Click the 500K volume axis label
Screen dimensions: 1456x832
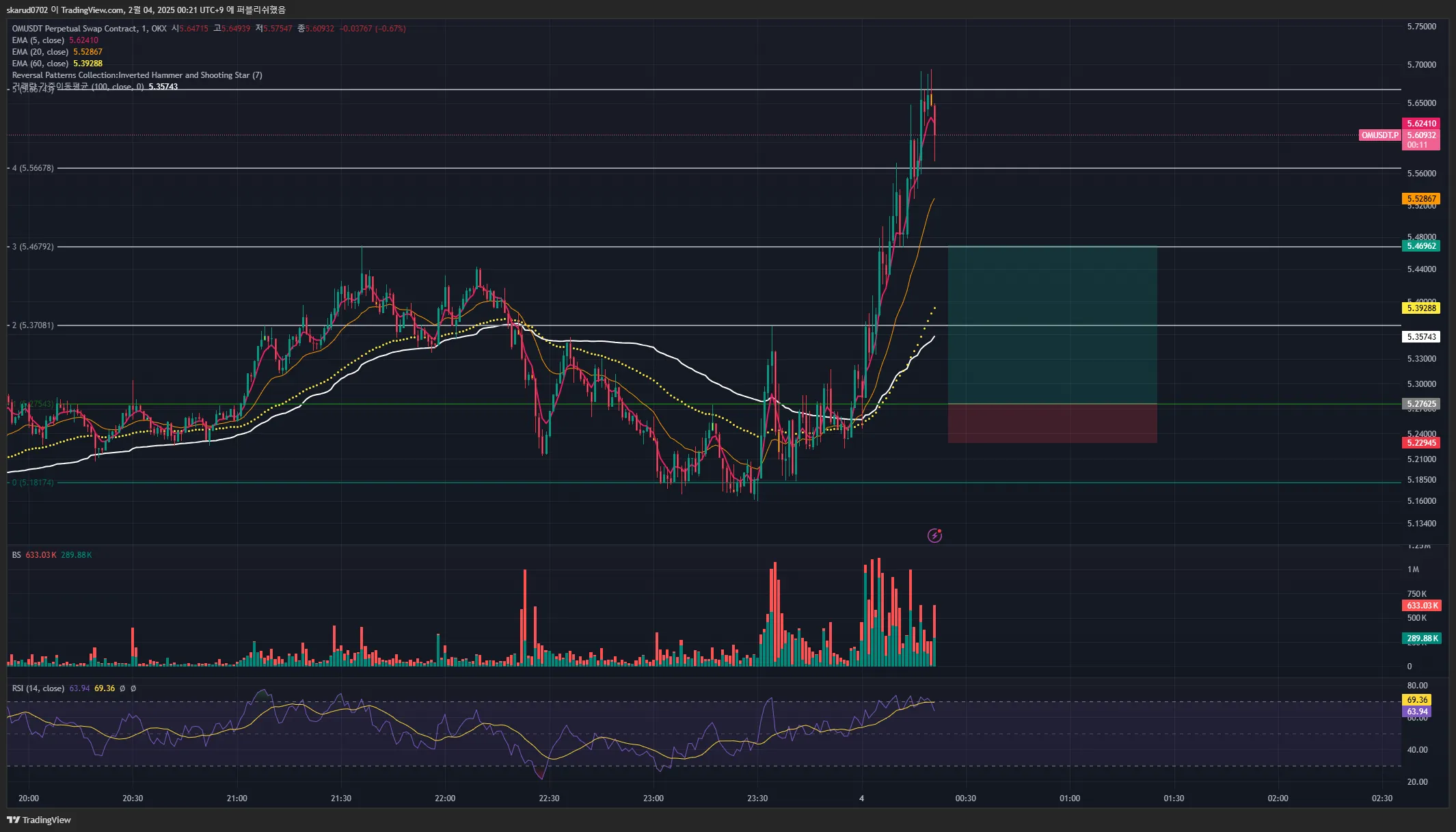click(1417, 618)
